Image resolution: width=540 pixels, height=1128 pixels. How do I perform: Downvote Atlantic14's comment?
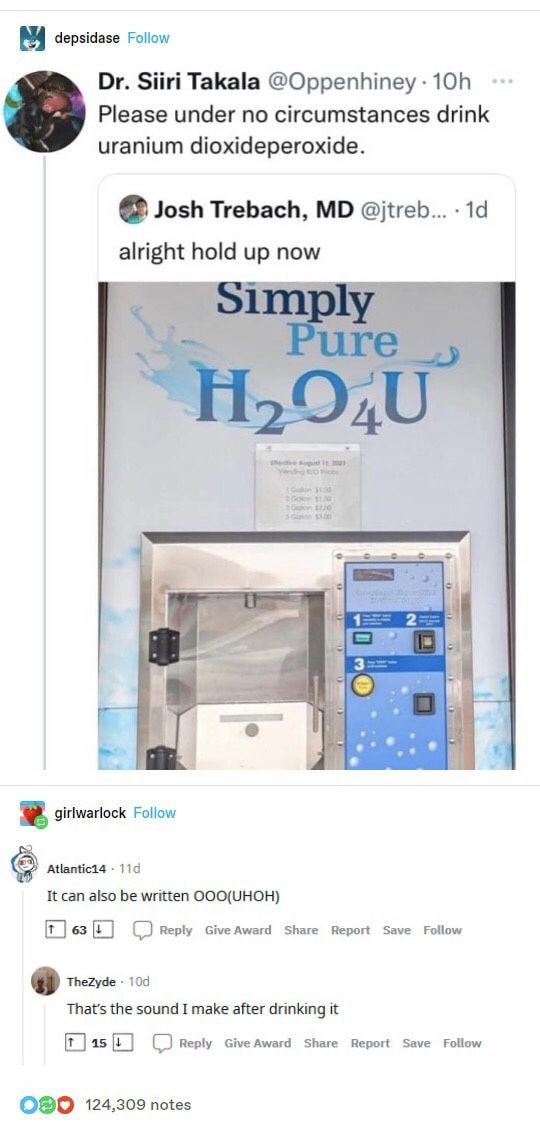pos(101,929)
